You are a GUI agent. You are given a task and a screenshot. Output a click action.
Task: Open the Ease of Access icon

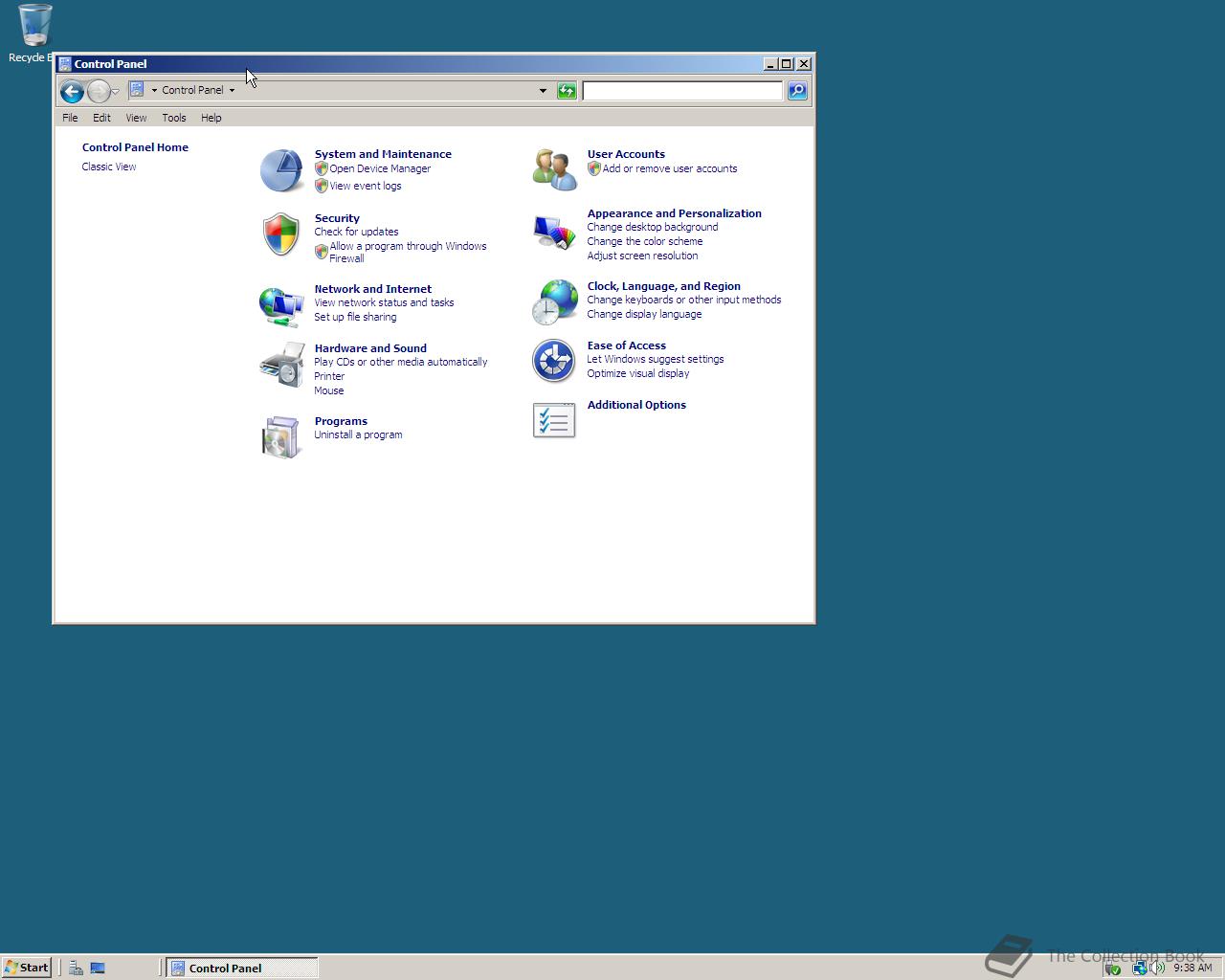coord(554,361)
